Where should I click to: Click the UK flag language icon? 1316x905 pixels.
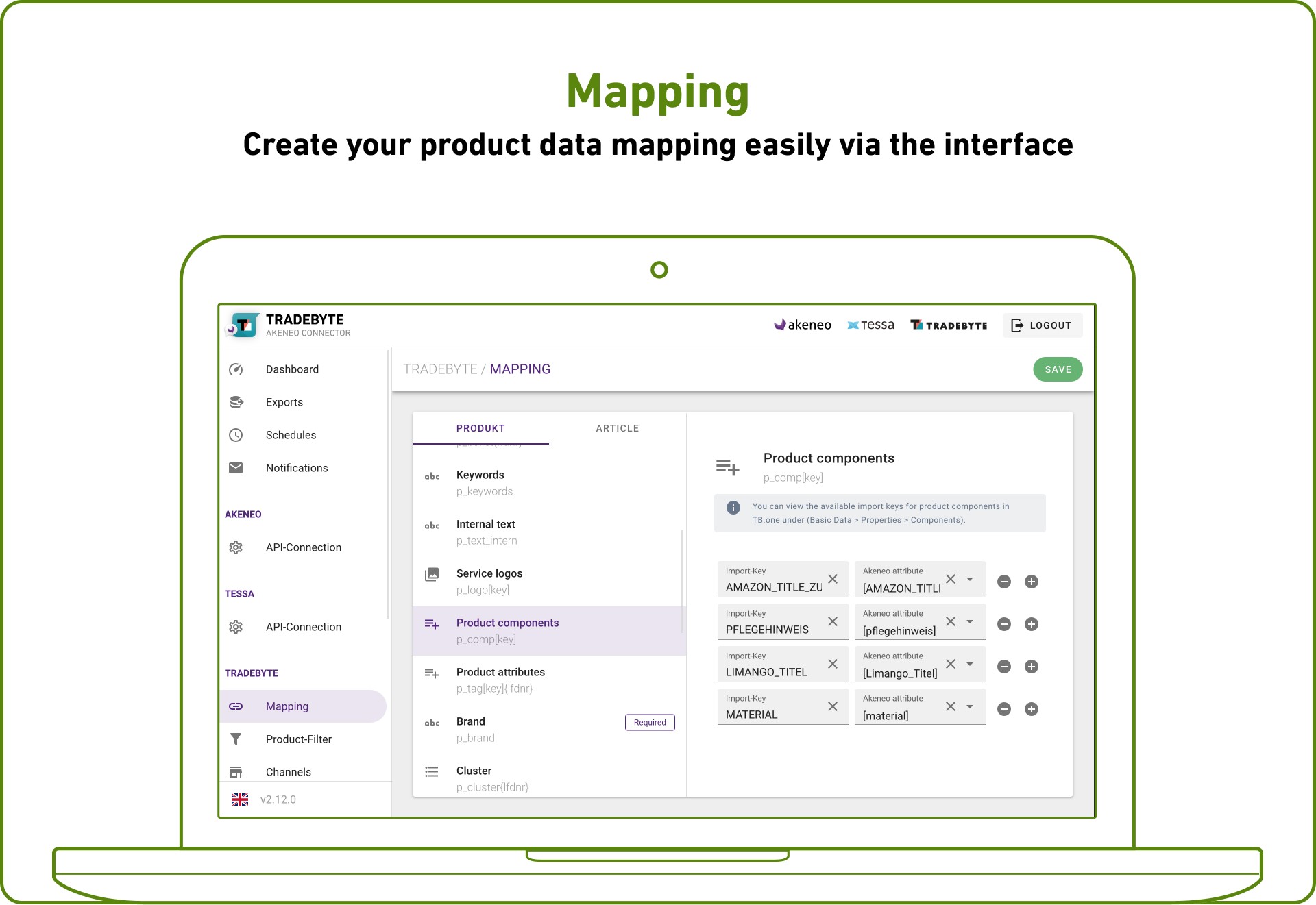[240, 799]
